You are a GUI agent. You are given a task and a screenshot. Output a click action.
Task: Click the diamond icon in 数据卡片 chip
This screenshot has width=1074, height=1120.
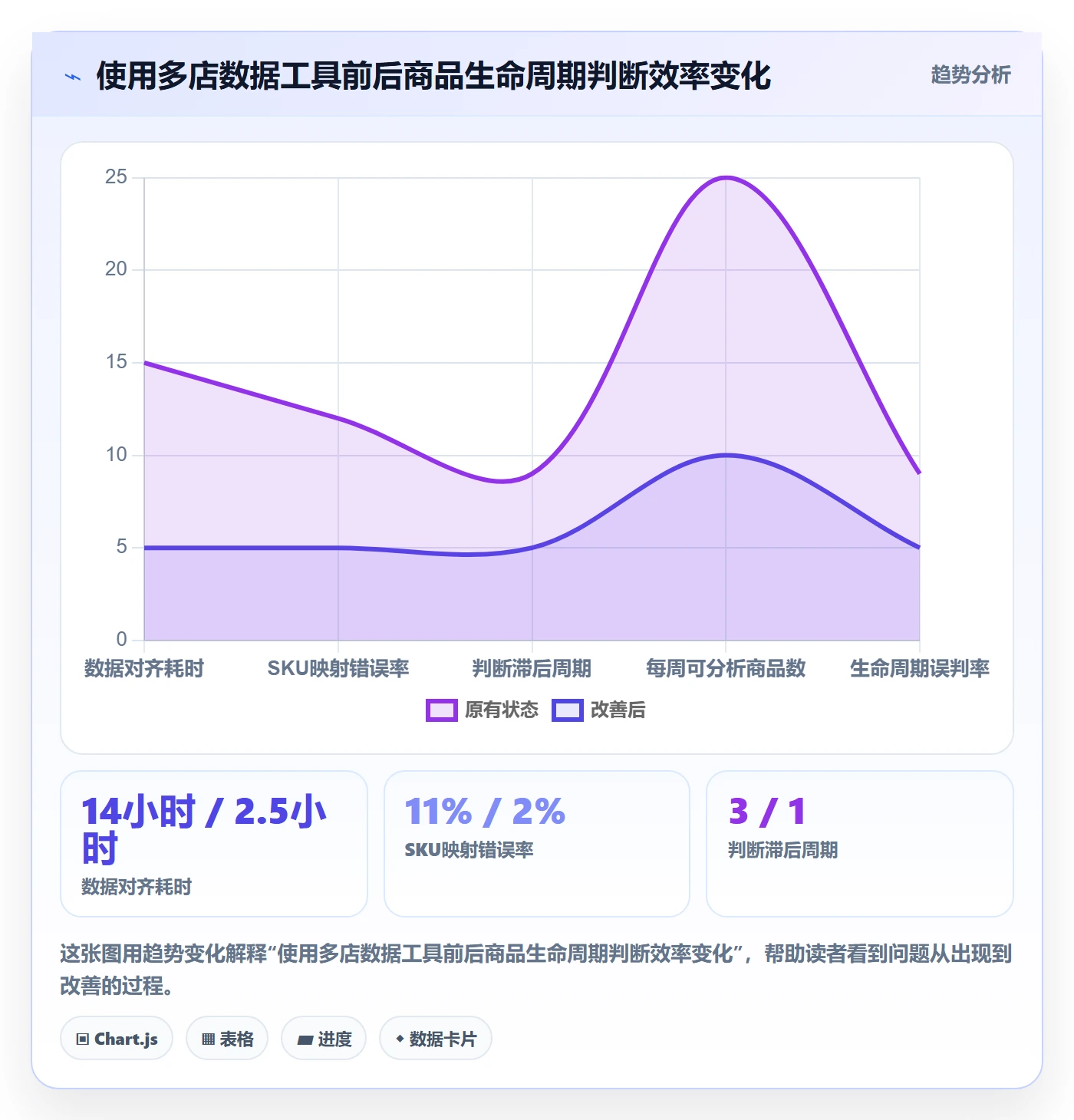tap(400, 1039)
